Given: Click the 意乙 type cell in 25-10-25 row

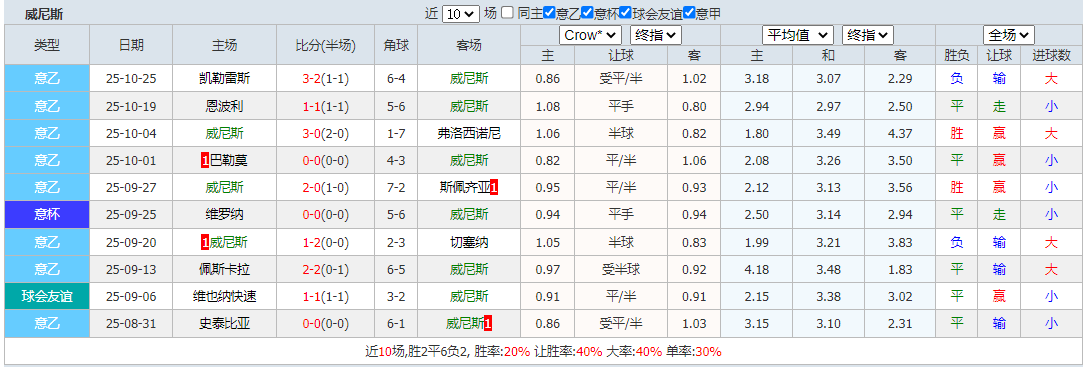Looking at the screenshot, I should (x=47, y=79).
